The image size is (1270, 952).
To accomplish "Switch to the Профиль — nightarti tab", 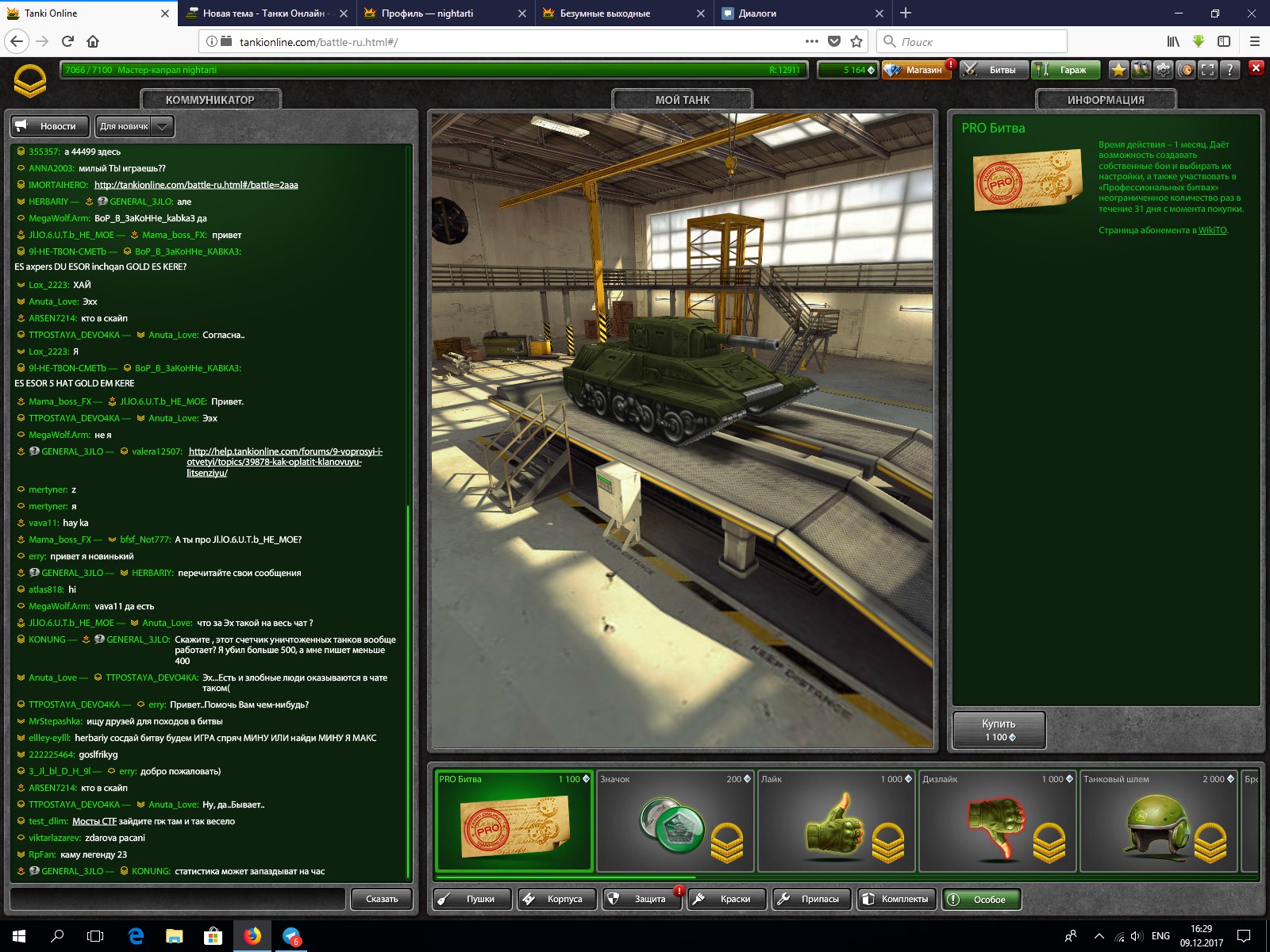I will (x=446, y=13).
